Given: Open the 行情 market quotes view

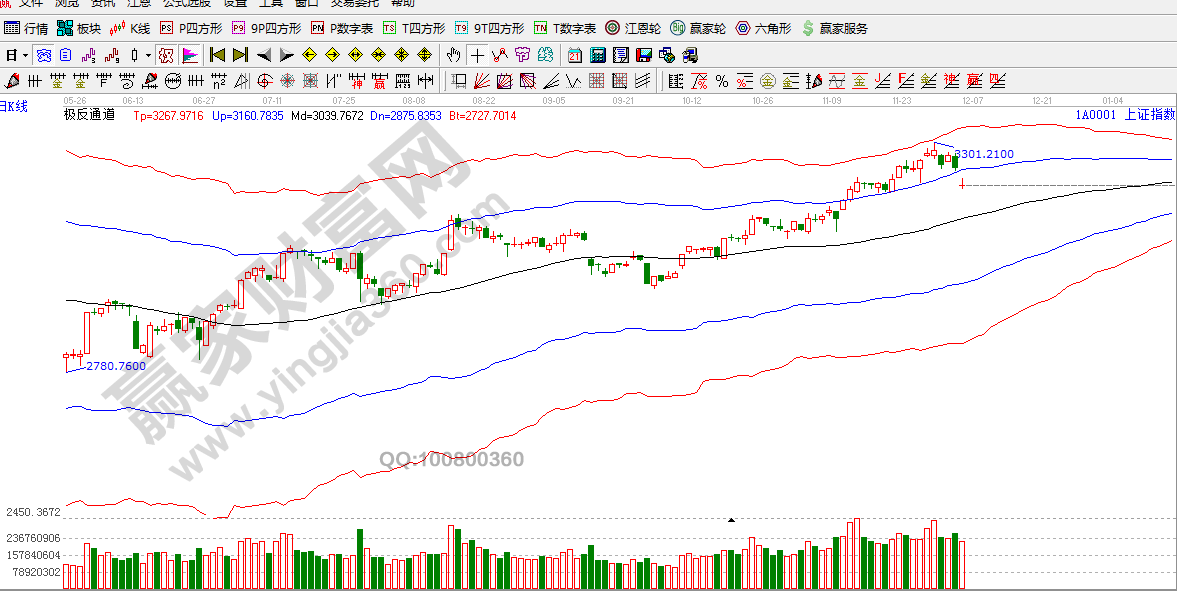Looking at the screenshot, I should click(25, 28).
